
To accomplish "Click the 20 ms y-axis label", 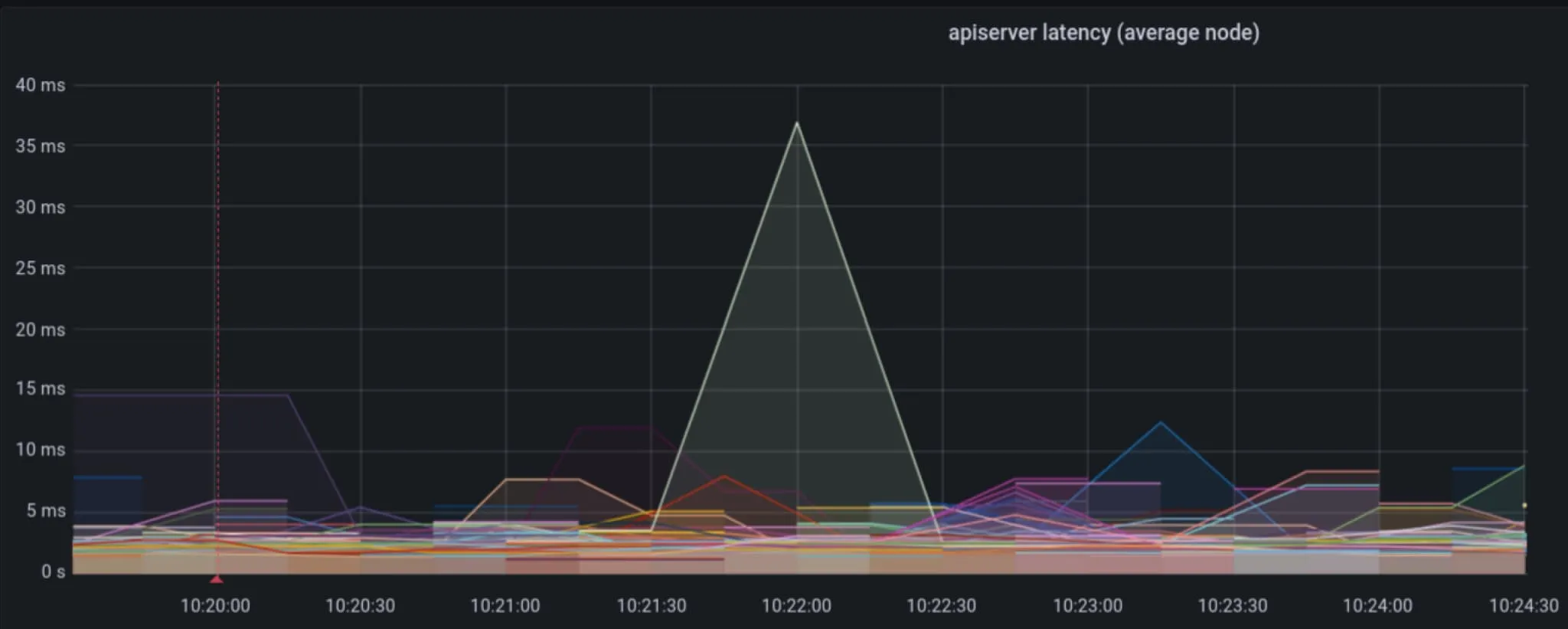I will point(40,329).
